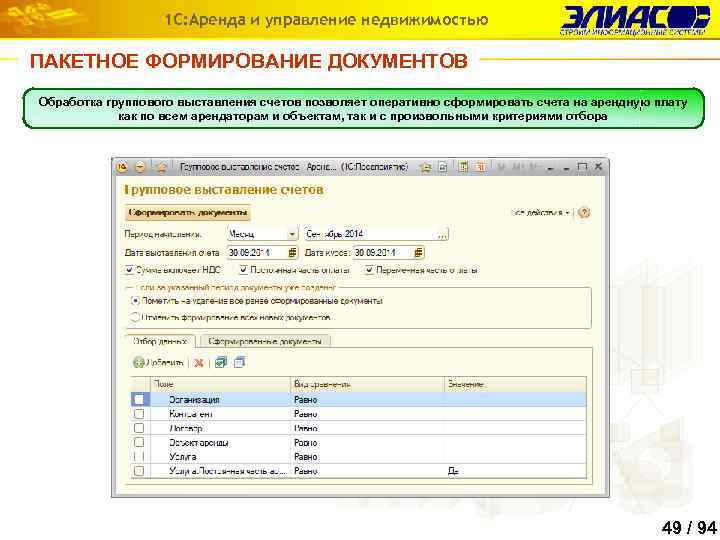The height and width of the screenshot is (540, 720).
Task: Open date picker for Дата курса
Action: point(418,253)
